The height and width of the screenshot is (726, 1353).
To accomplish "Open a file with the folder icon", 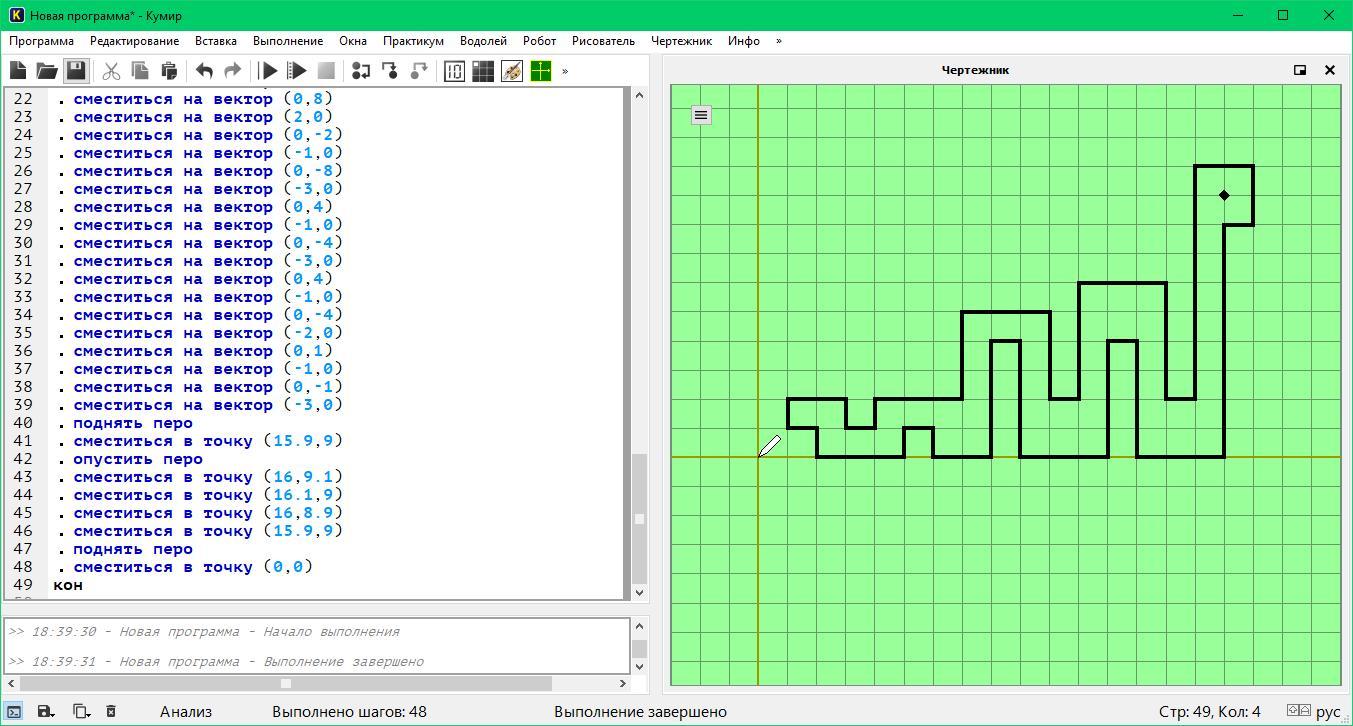I will (47, 71).
